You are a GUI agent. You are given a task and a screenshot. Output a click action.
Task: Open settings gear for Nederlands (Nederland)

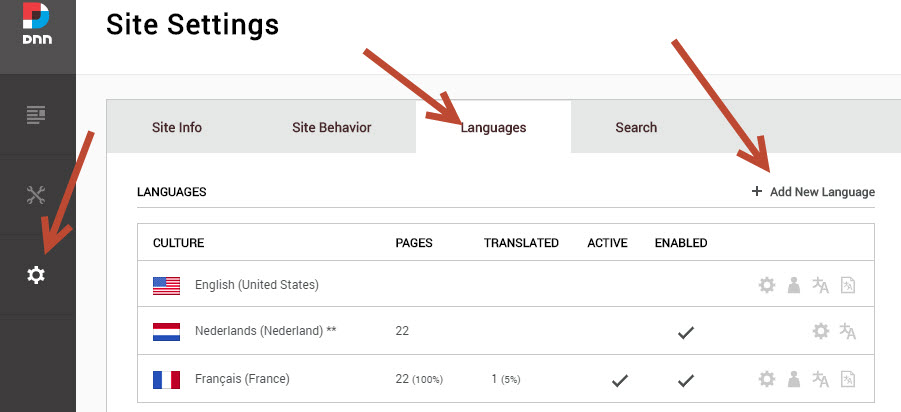(x=821, y=331)
